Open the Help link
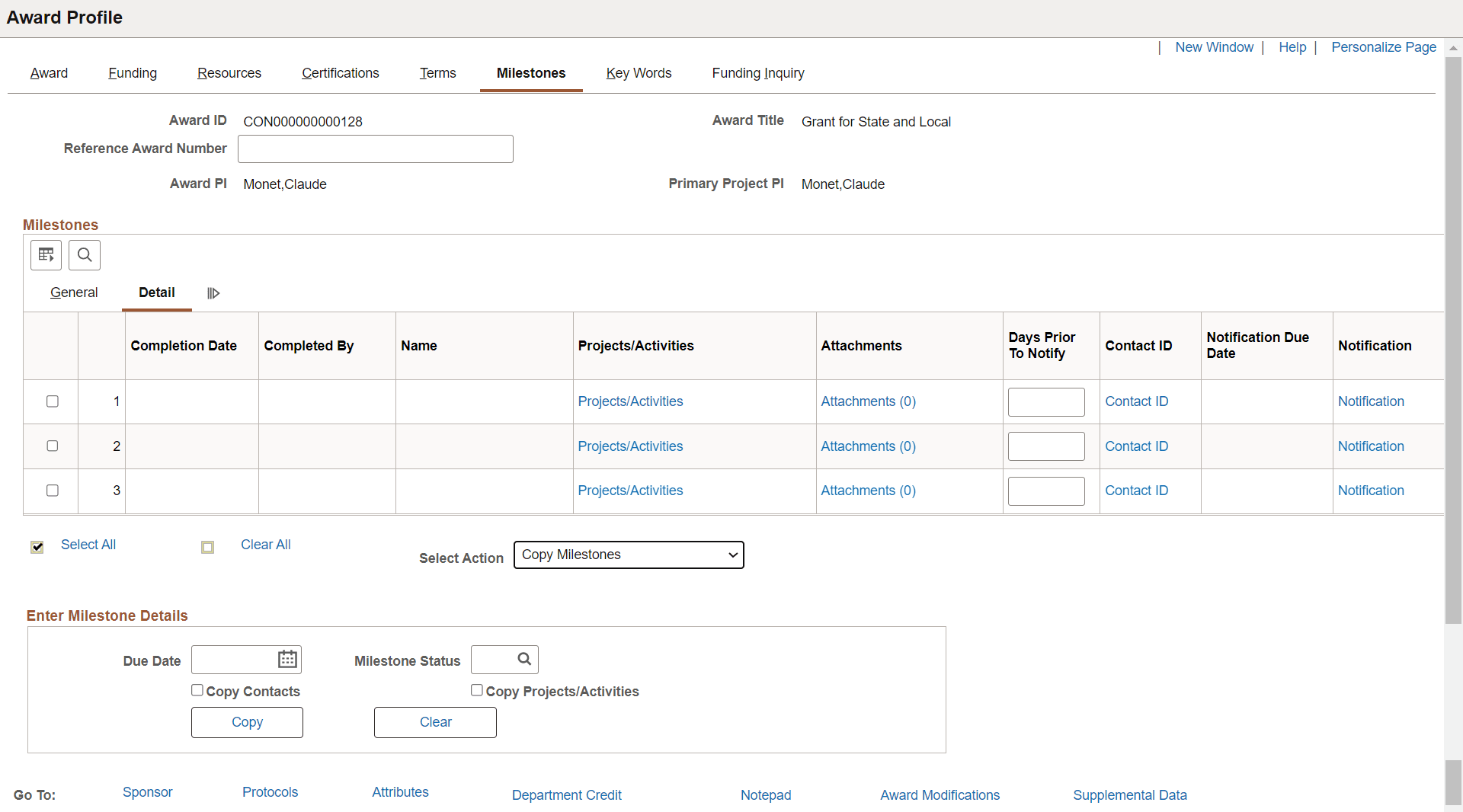This screenshot has width=1463, height=812. pyautogui.click(x=1292, y=47)
